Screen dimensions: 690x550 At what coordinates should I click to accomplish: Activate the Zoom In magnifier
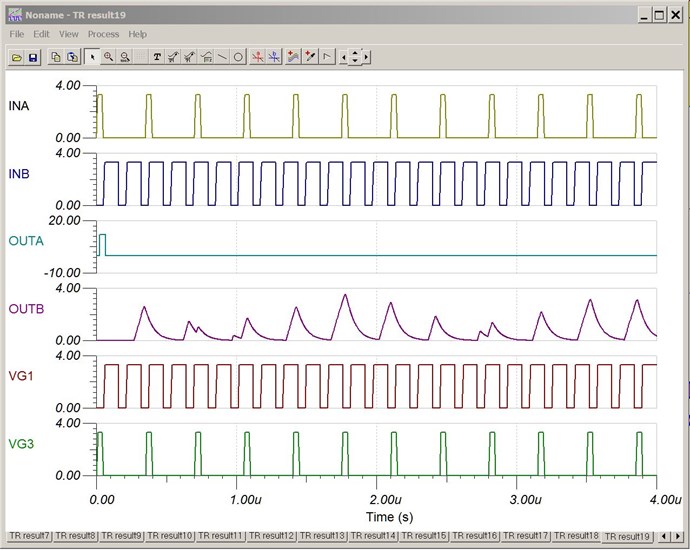coord(108,57)
